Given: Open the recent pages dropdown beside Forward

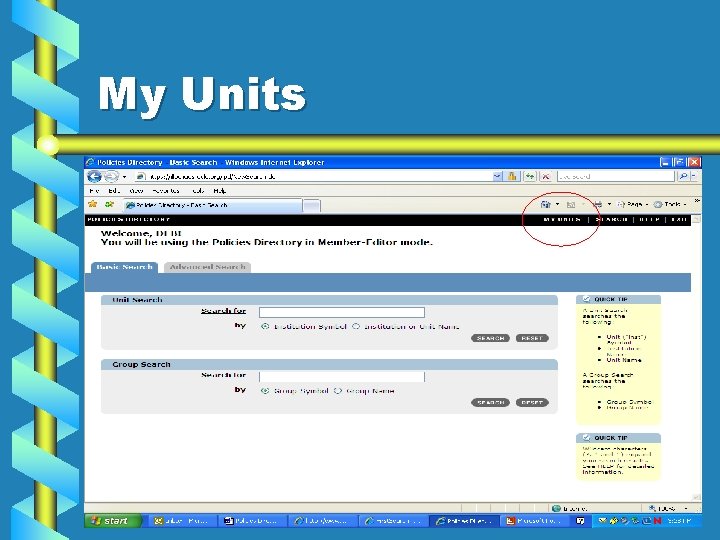Looking at the screenshot, I should tap(124, 177).
